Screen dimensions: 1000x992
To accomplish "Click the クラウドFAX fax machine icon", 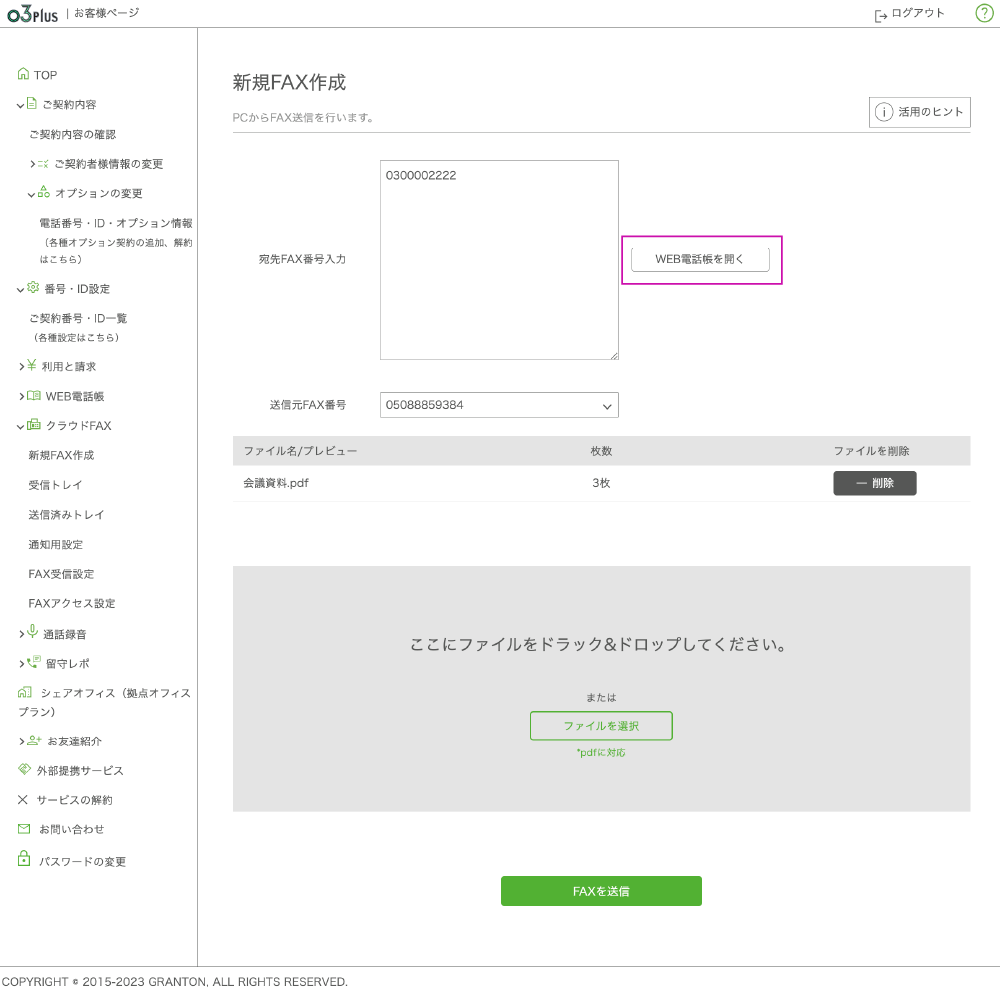I will point(34,424).
